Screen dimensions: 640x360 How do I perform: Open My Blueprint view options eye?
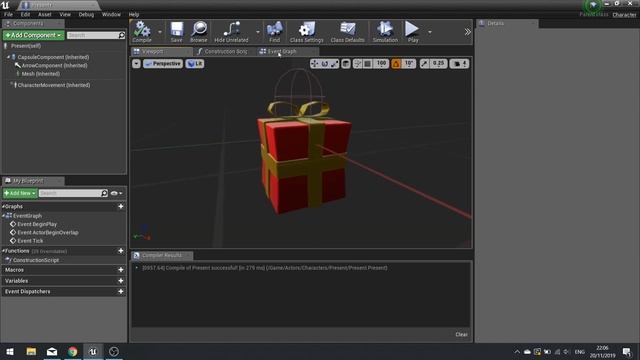point(116,193)
